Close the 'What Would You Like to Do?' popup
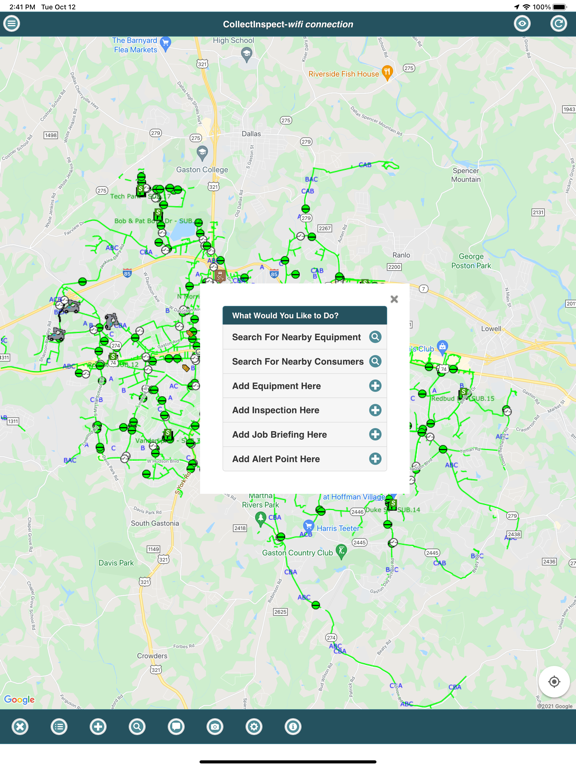The image size is (576, 768). coord(394,299)
